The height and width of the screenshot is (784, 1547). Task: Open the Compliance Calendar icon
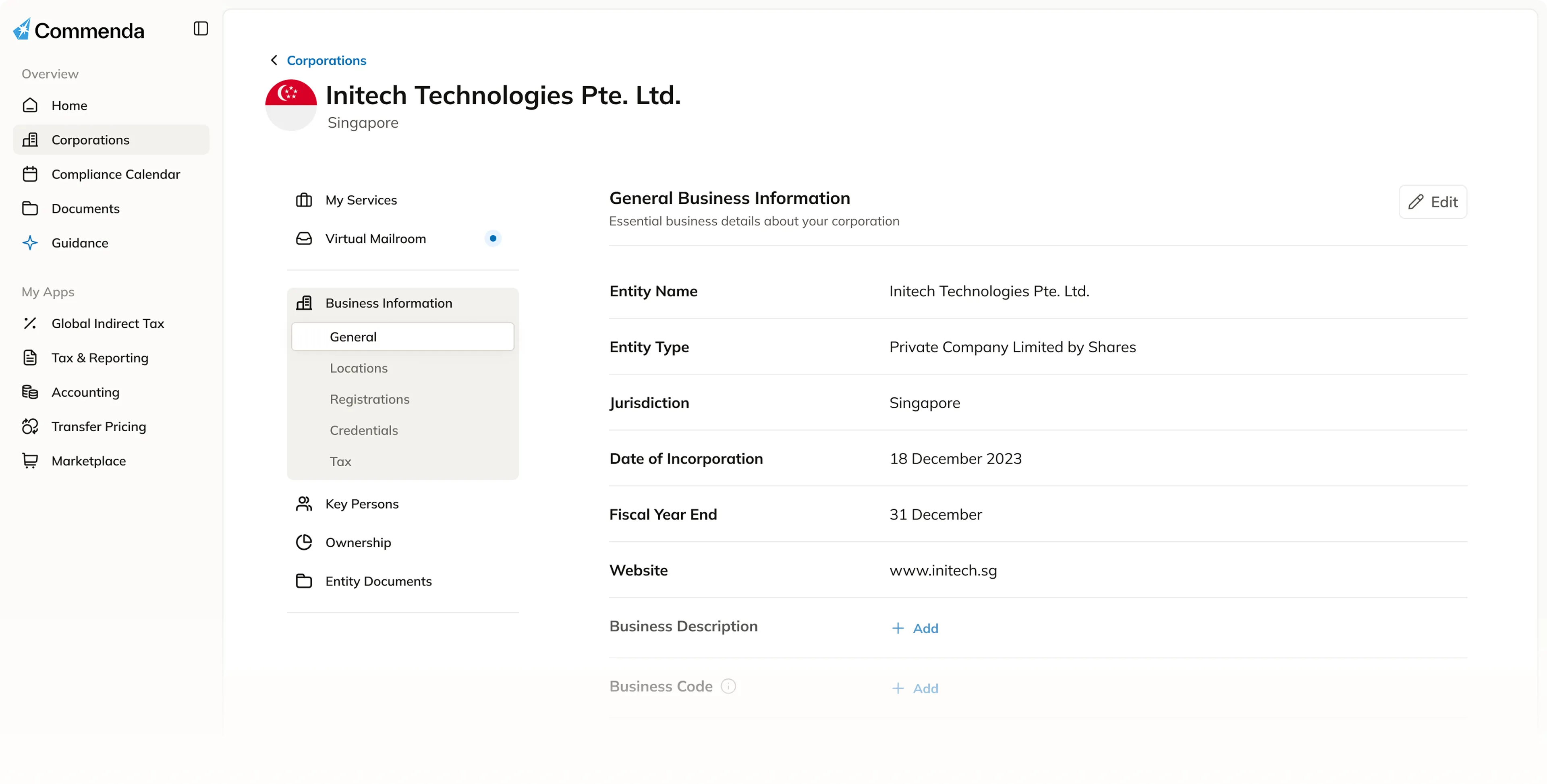(x=30, y=174)
